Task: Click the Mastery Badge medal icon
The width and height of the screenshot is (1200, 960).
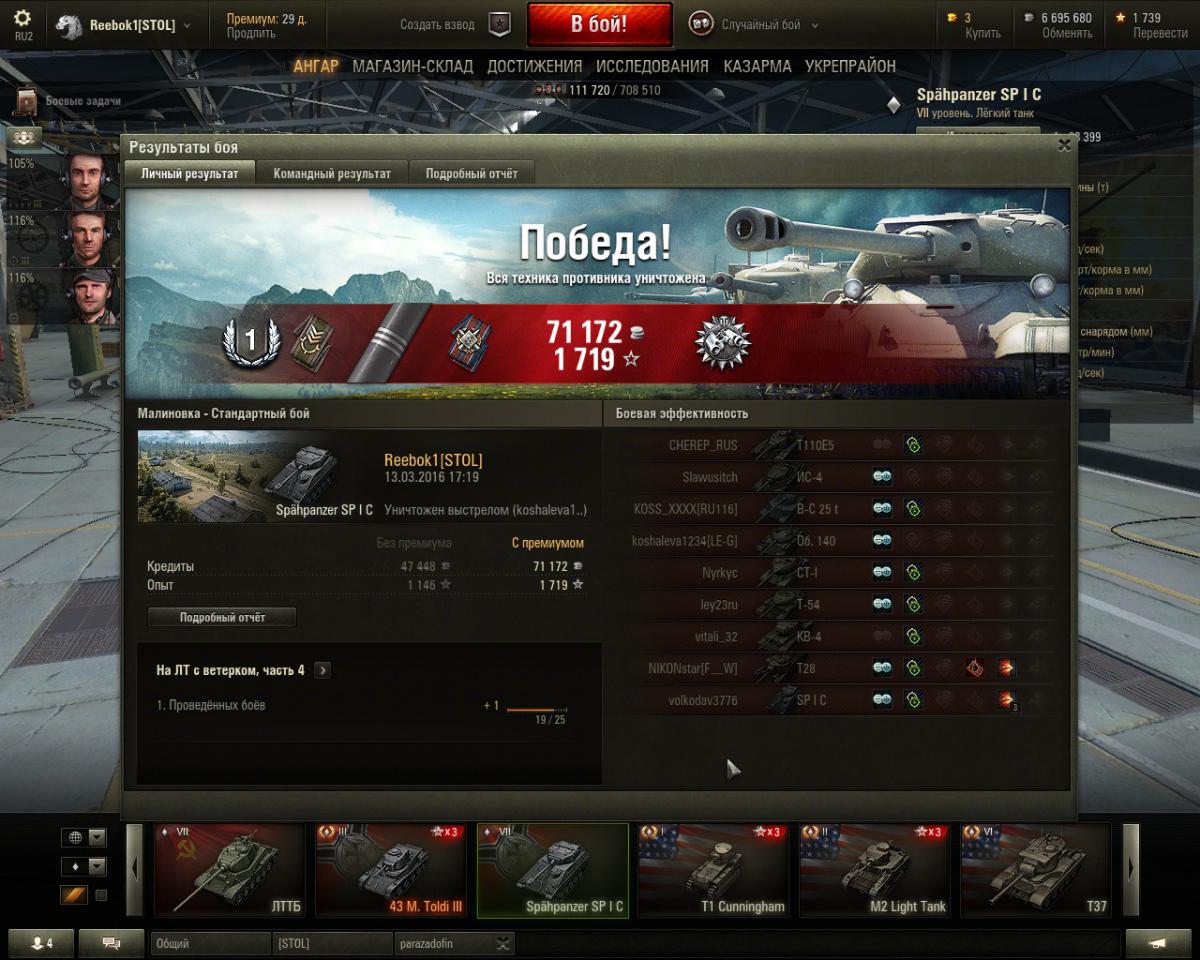Action: click(723, 344)
